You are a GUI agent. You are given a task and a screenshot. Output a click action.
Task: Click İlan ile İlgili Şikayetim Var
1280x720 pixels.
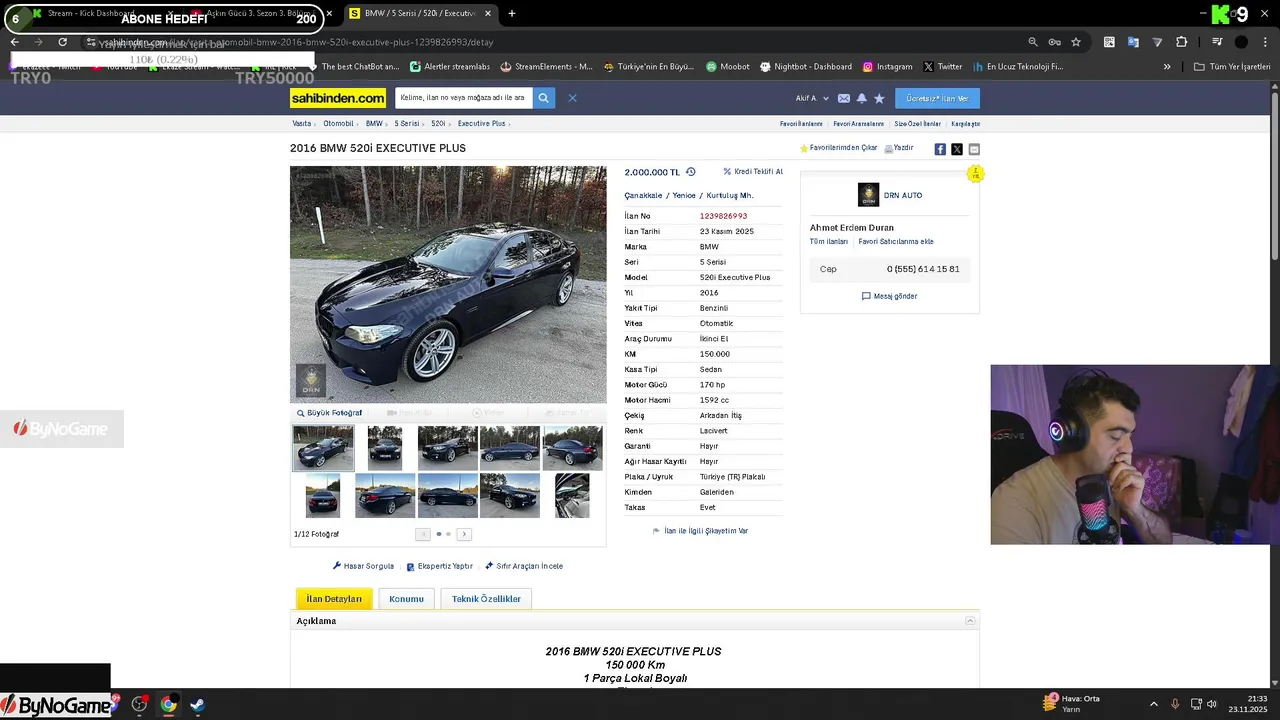700,531
